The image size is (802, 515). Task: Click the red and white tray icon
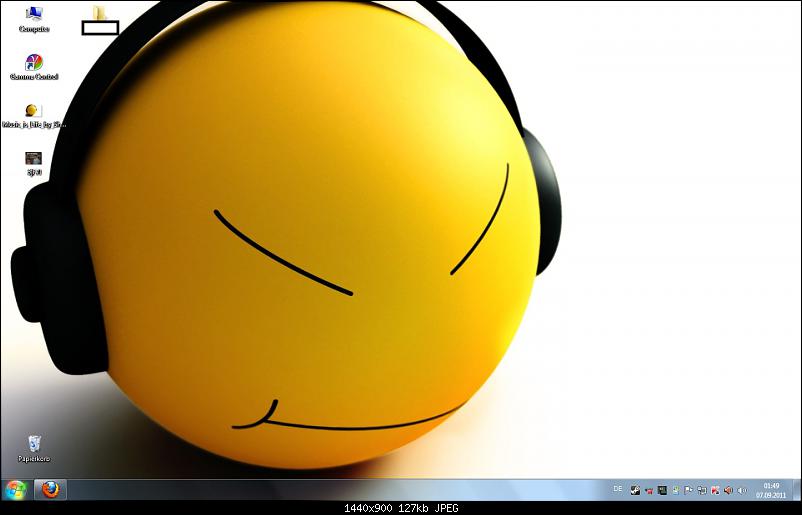(714, 490)
